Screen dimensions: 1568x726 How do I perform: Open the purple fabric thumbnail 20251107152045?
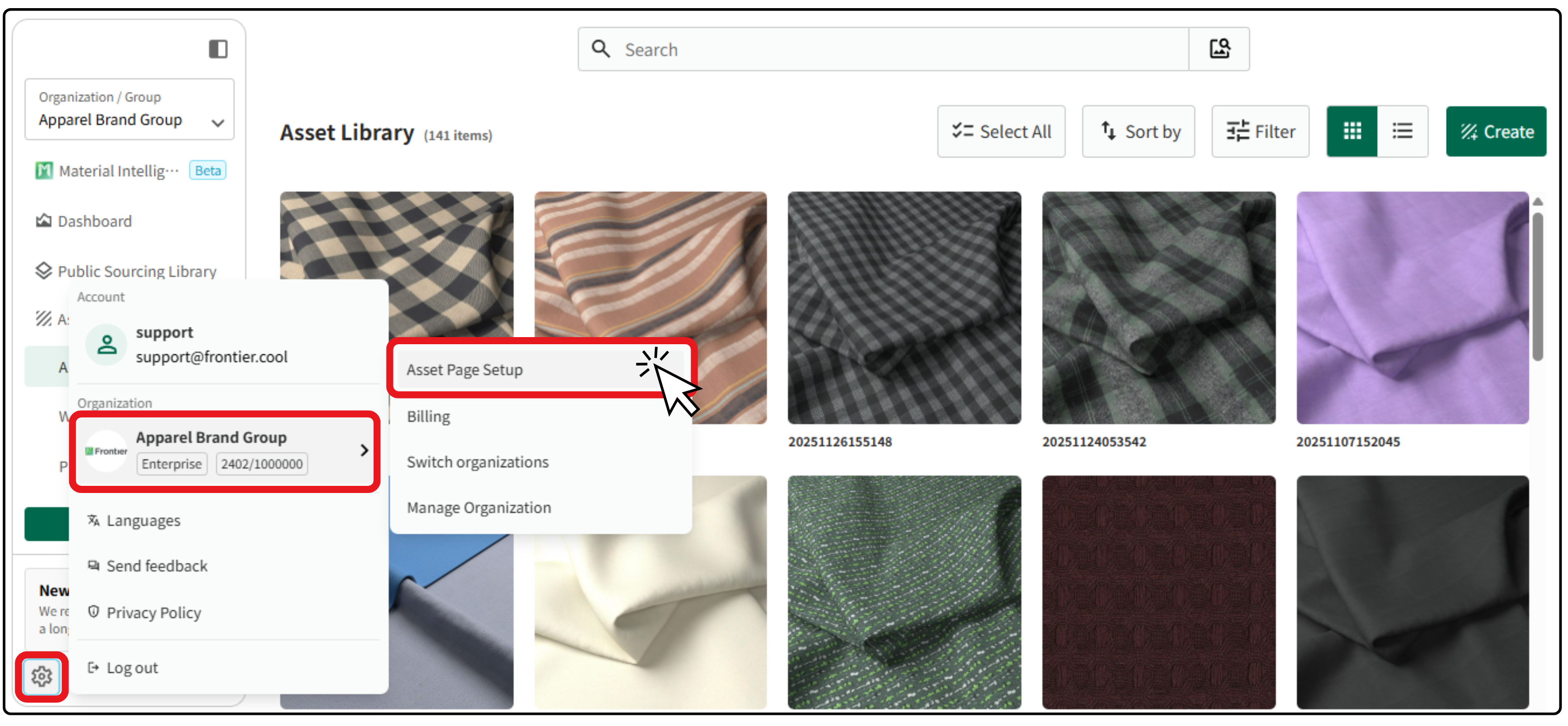click(1412, 307)
